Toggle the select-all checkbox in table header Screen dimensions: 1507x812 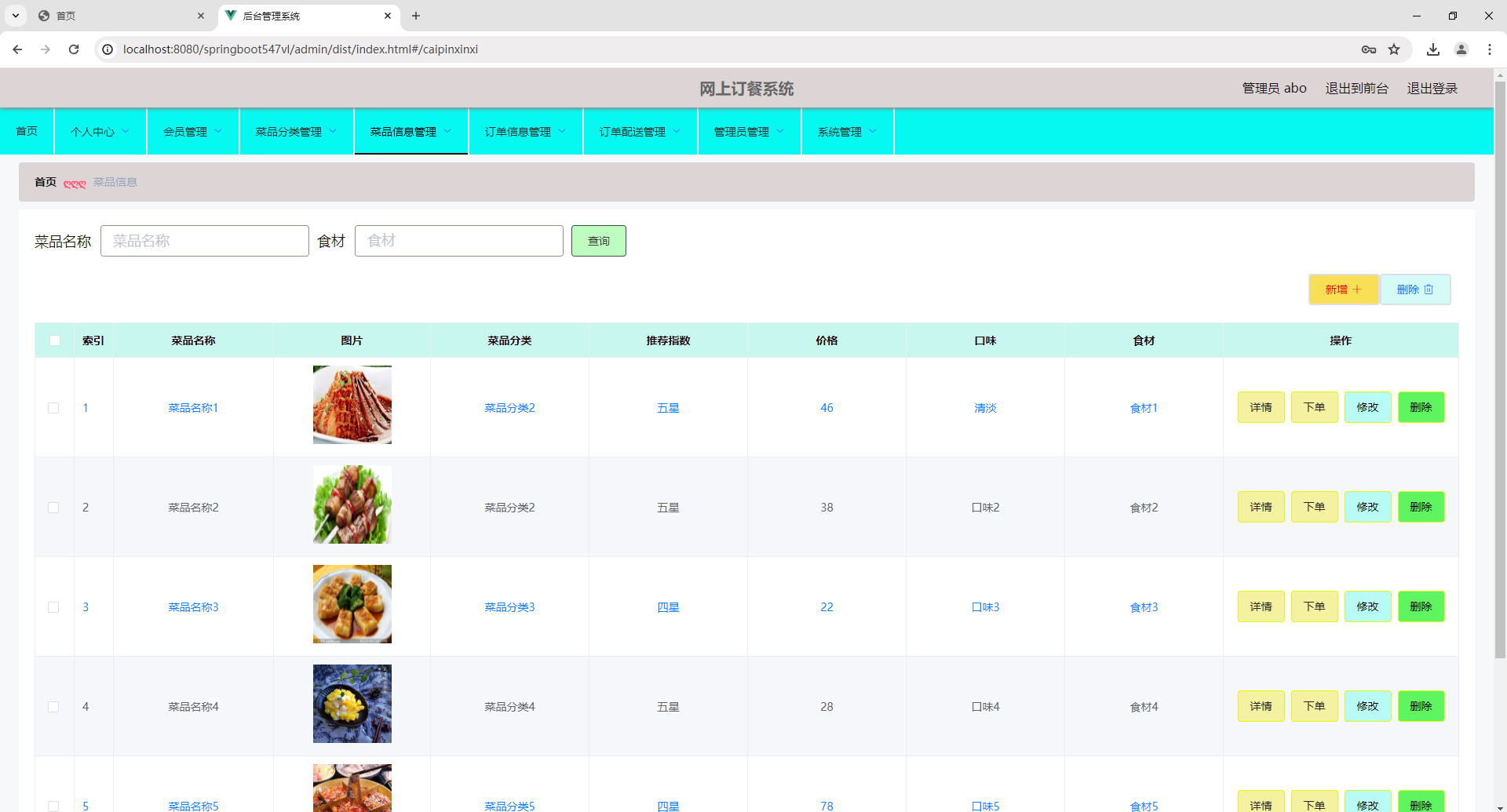coord(54,340)
